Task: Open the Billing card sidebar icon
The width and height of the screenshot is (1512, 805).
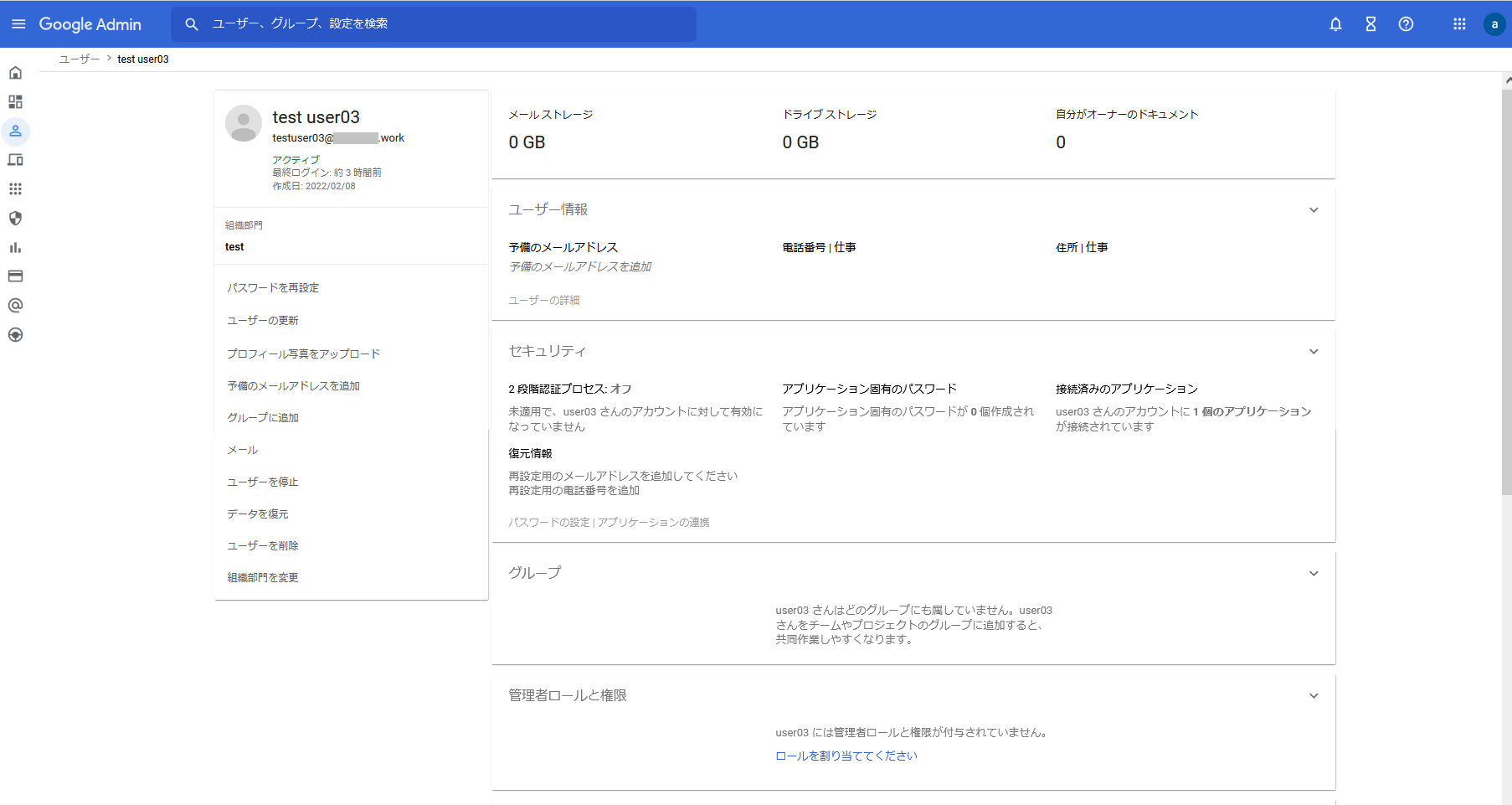Action: (x=15, y=276)
